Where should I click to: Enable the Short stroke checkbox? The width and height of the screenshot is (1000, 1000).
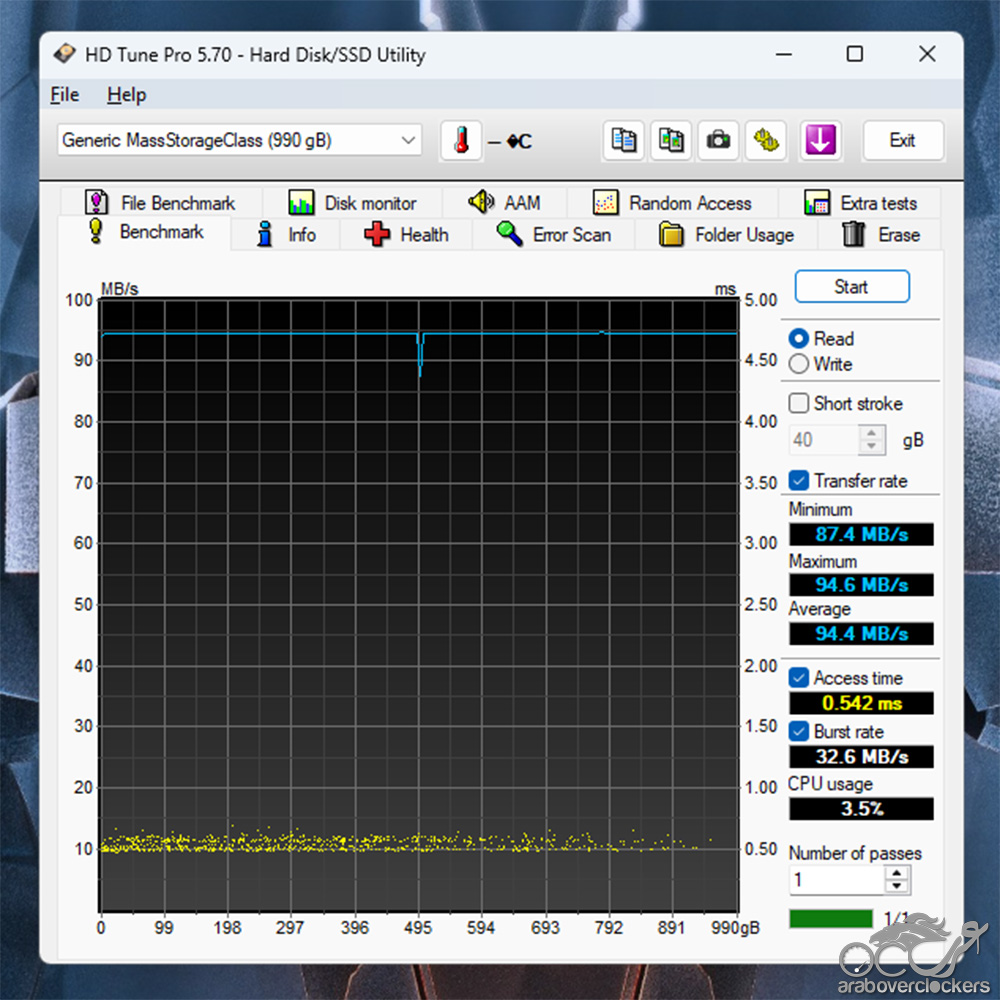(799, 404)
